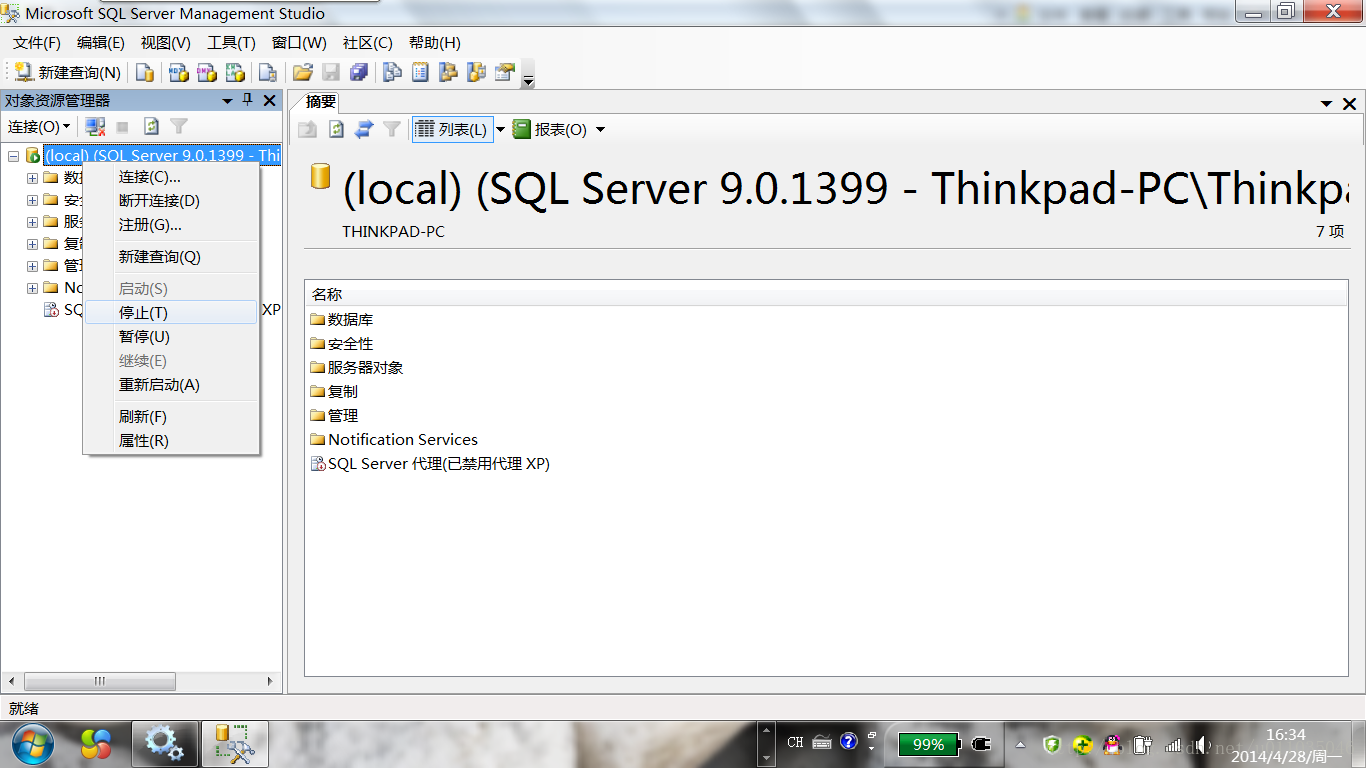Image resolution: width=1366 pixels, height=768 pixels.
Task: Choose 新建查询(Q) from context menu
Action: (x=171, y=257)
